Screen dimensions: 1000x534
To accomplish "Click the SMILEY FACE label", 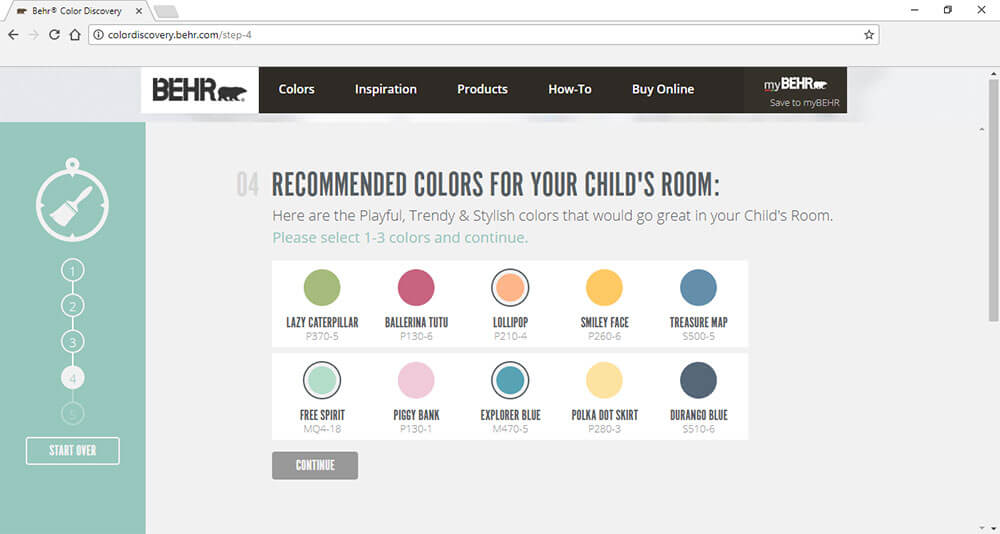I will coord(605,323).
